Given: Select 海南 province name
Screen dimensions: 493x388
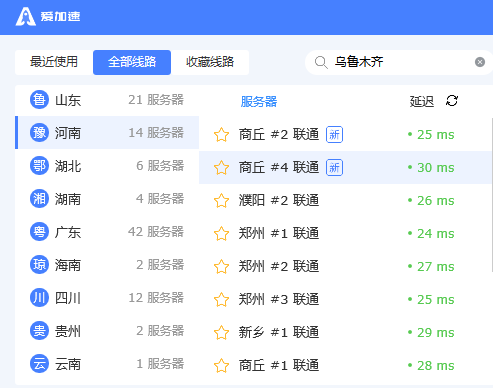Looking at the screenshot, I should coord(68,265).
